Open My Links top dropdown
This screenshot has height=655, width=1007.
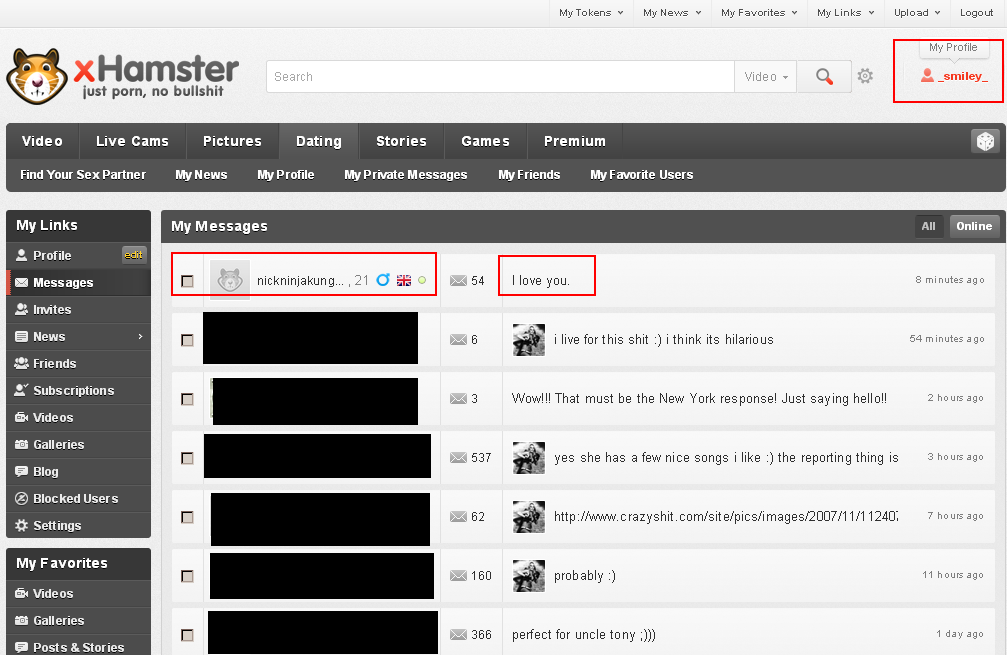pos(846,13)
